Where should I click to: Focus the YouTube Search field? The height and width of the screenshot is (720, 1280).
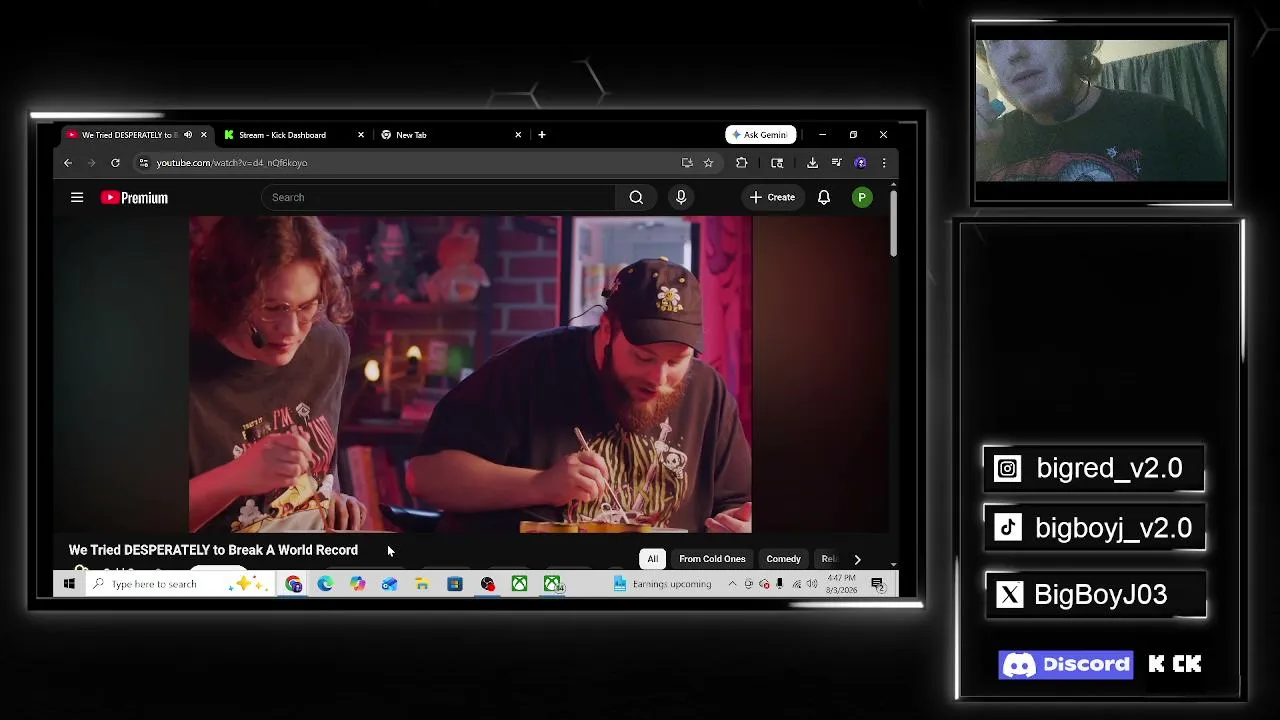(x=439, y=197)
